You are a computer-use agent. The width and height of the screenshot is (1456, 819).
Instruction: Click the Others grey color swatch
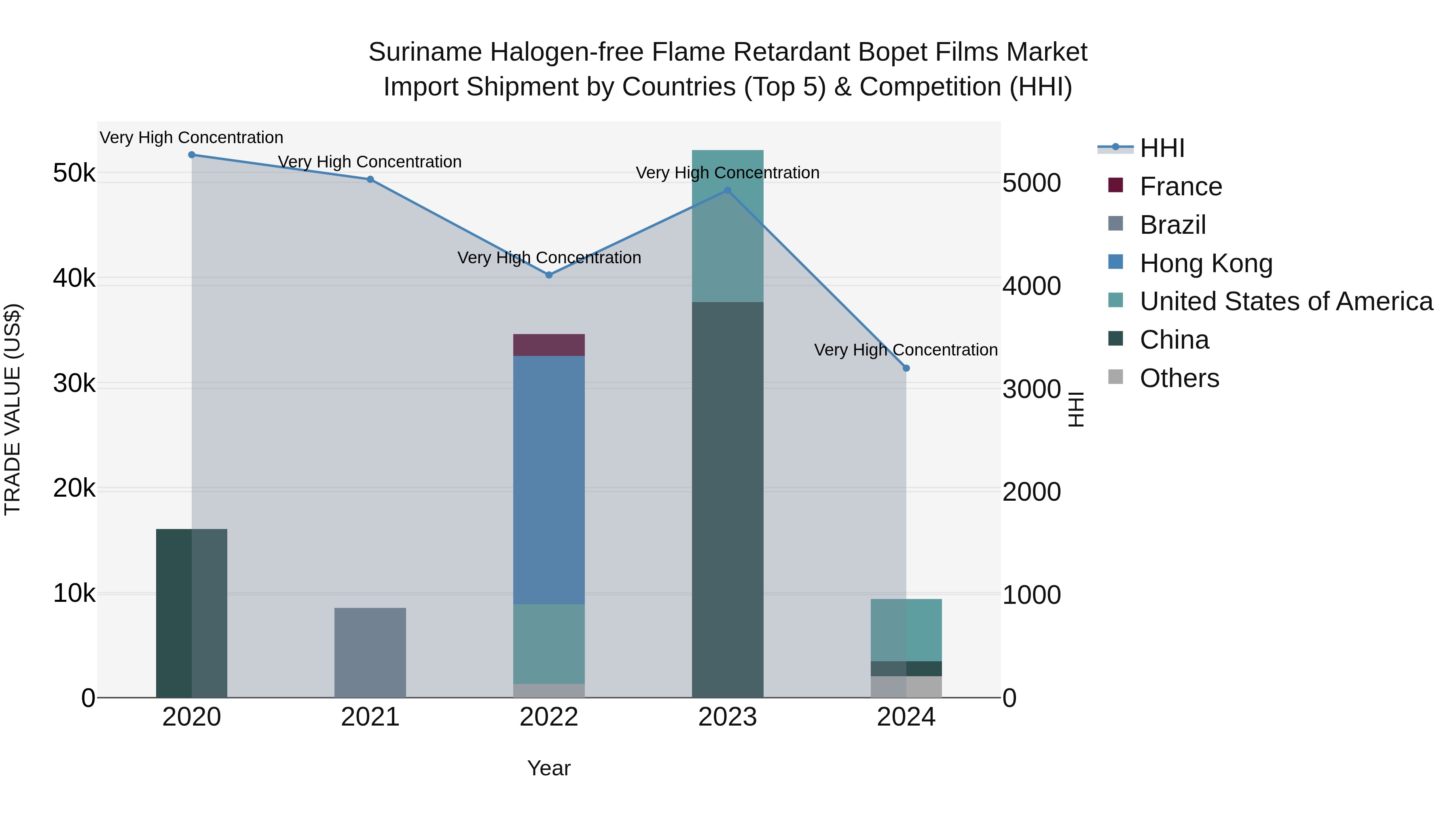[x=1116, y=377]
